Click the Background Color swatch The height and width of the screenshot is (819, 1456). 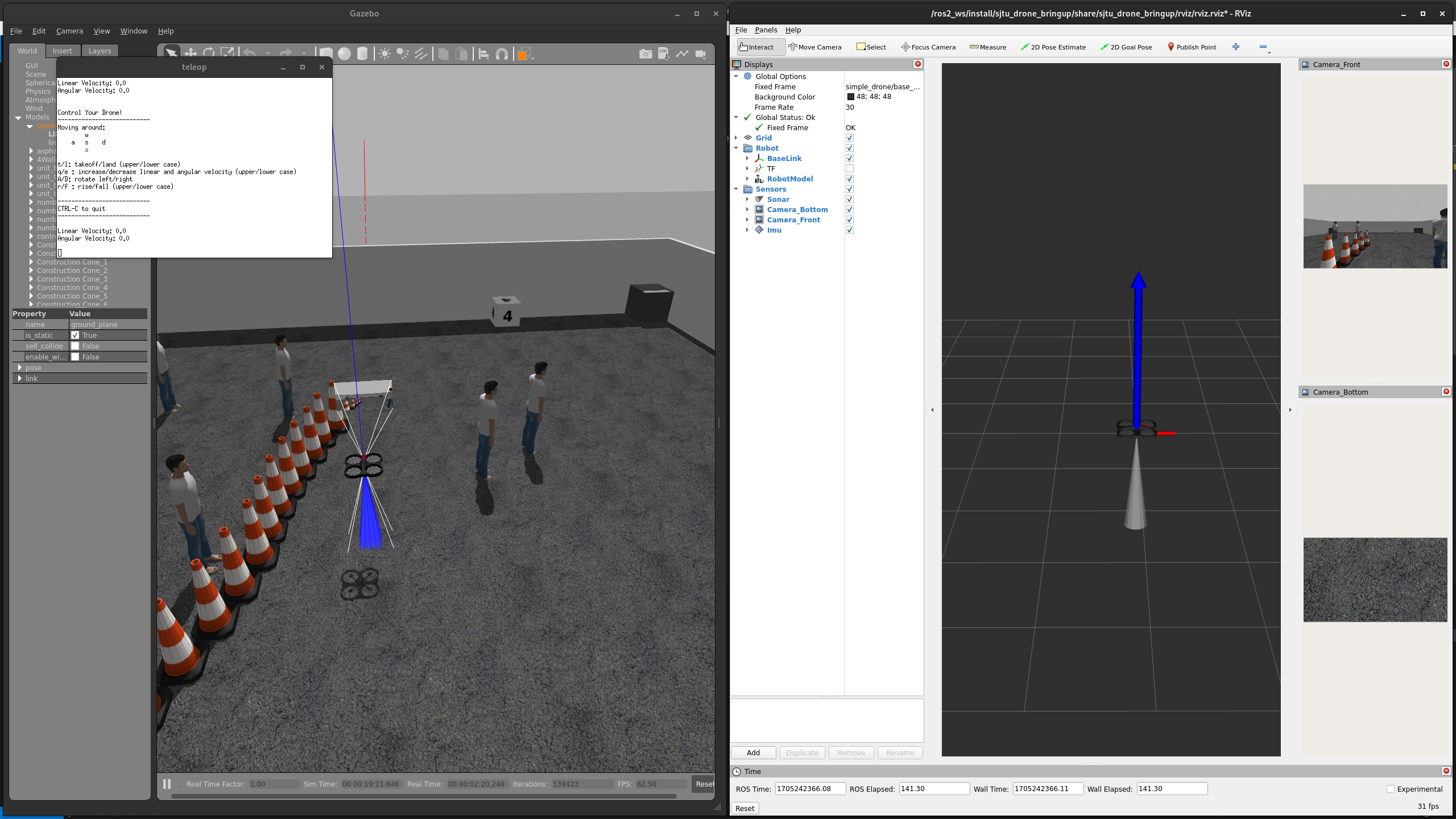click(x=850, y=97)
